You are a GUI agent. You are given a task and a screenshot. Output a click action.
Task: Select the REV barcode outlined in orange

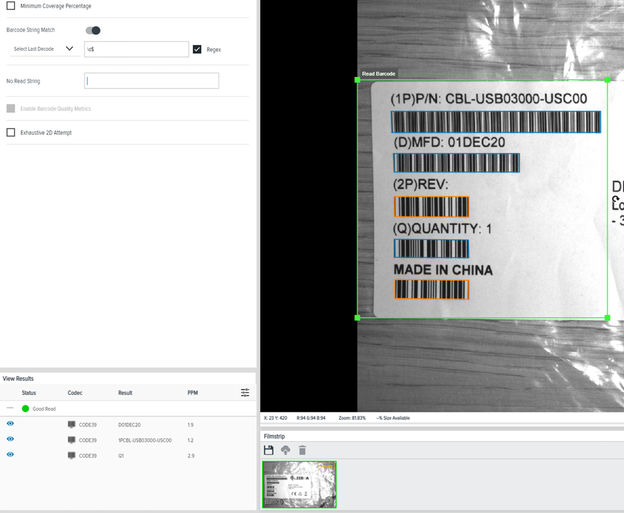431,207
